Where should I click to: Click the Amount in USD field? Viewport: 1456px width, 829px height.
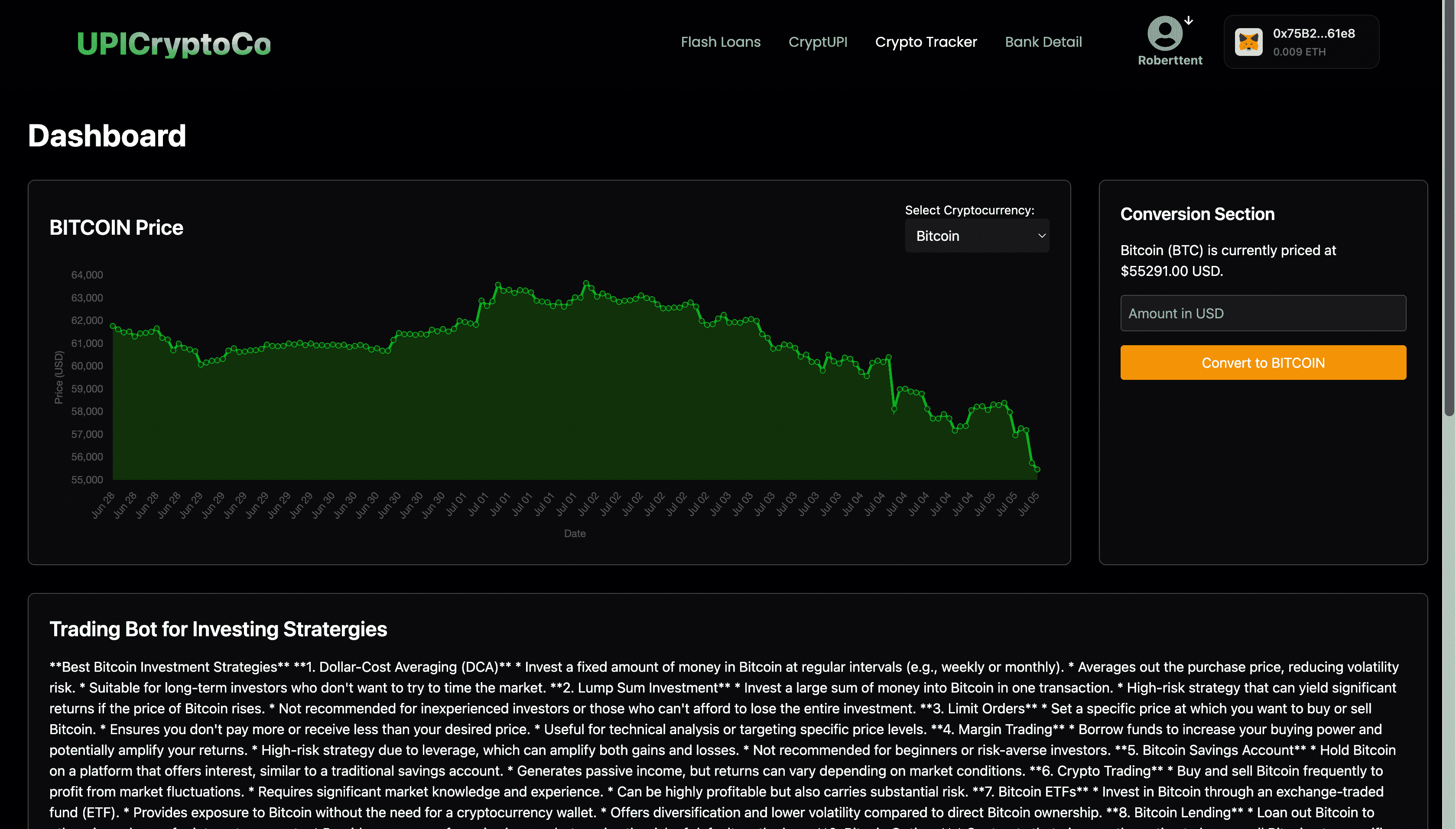coord(1262,313)
